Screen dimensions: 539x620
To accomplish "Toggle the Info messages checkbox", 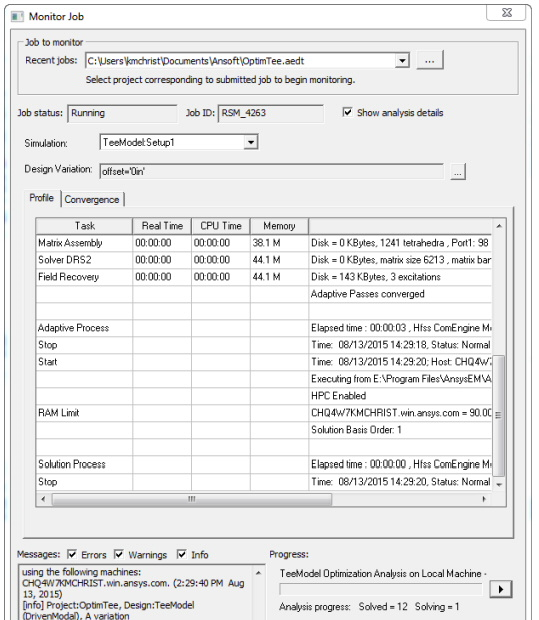I will 182,554.
